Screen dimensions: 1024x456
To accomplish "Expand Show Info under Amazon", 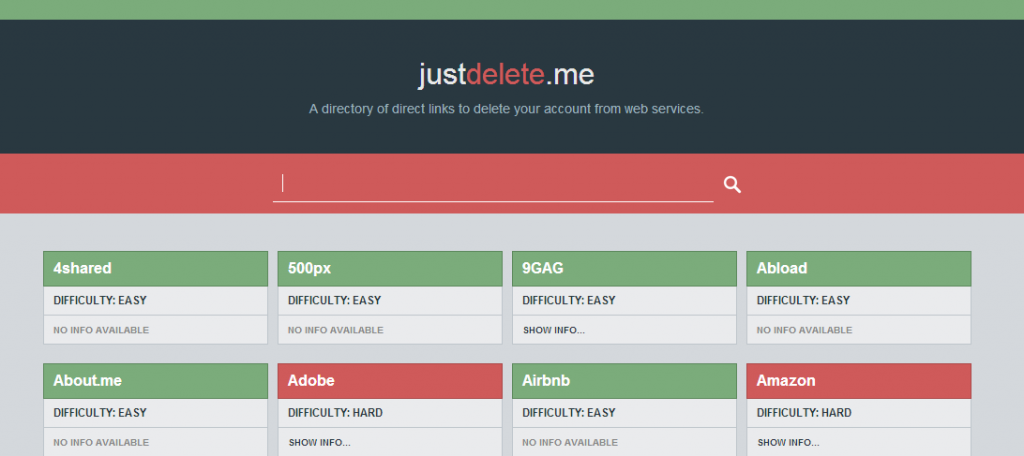I will pos(788,442).
